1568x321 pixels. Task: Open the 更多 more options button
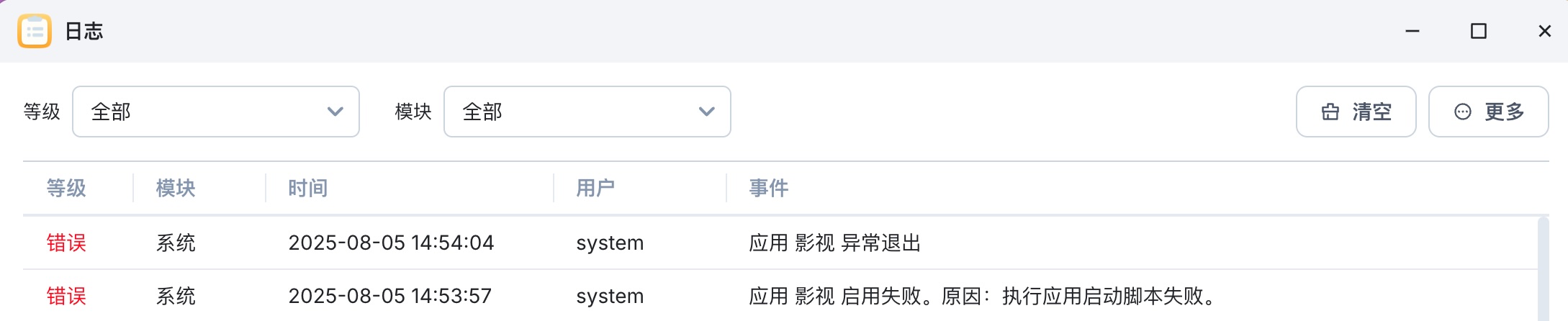[1489, 112]
